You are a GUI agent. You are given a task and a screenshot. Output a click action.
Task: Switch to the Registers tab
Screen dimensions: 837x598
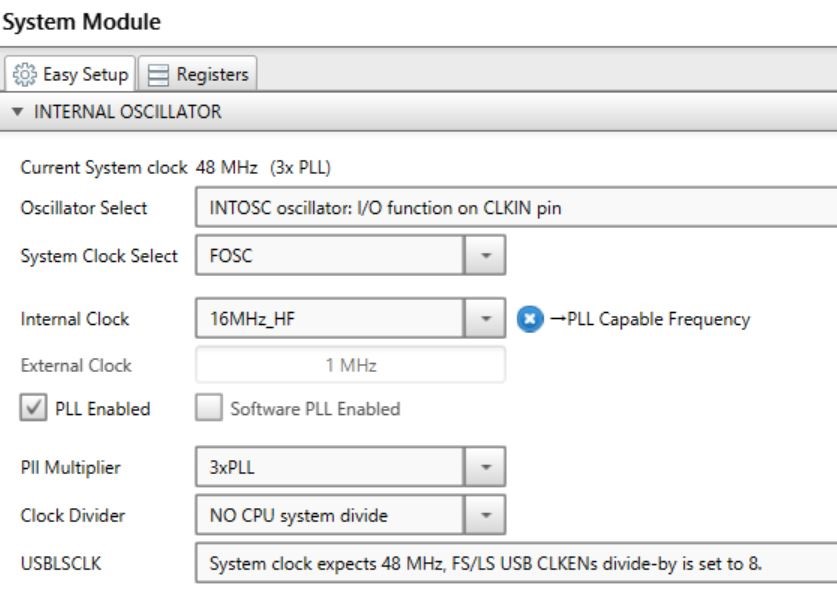coord(200,74)
